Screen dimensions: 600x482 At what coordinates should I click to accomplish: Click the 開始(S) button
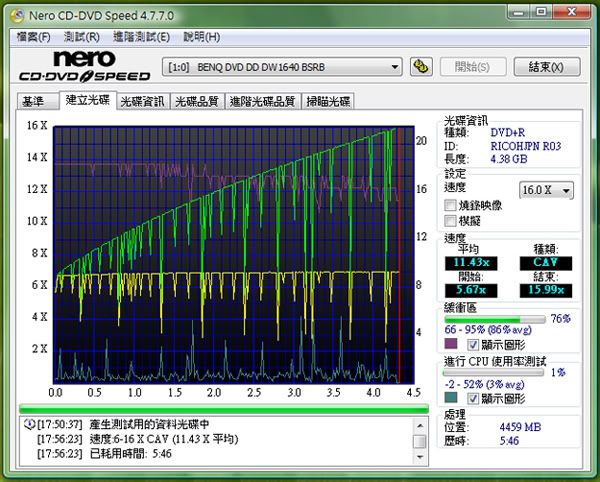(473, 67)
